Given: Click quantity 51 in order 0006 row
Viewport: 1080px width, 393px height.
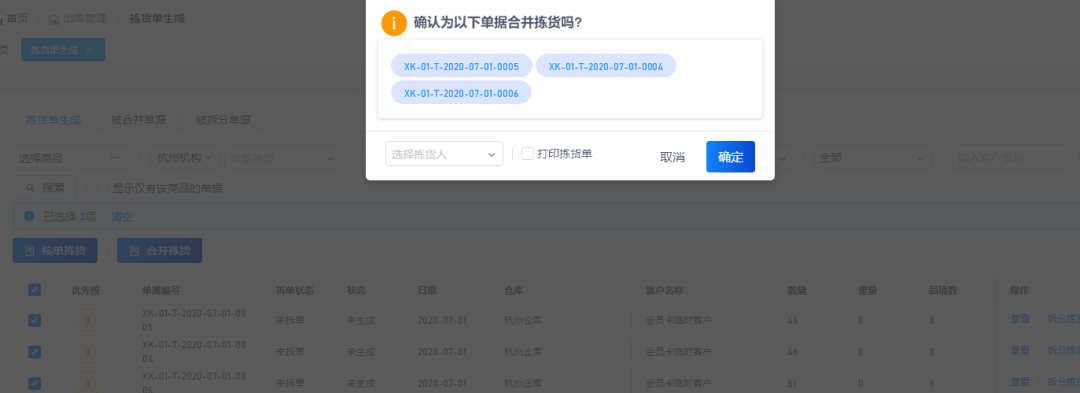Looking at the screenshot, I should (792, 383).
